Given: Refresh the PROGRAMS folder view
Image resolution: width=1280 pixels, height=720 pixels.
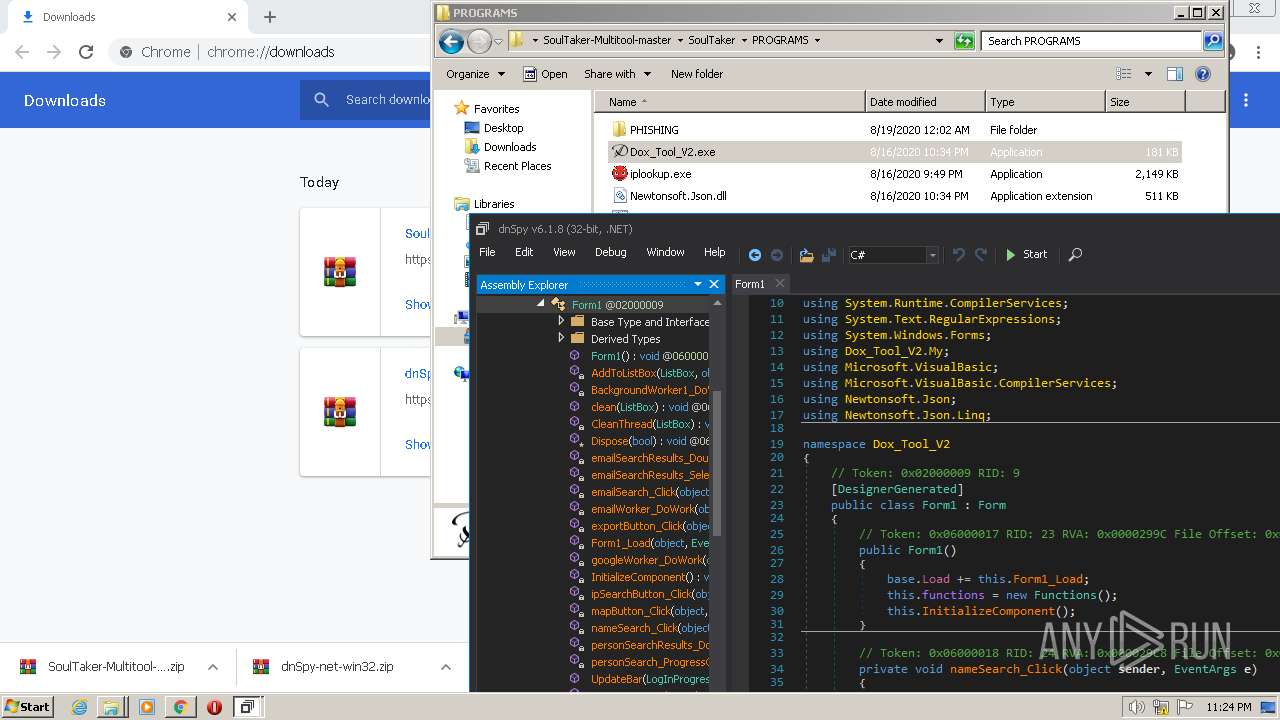Looking at the screenshot, I should (964, 41).
